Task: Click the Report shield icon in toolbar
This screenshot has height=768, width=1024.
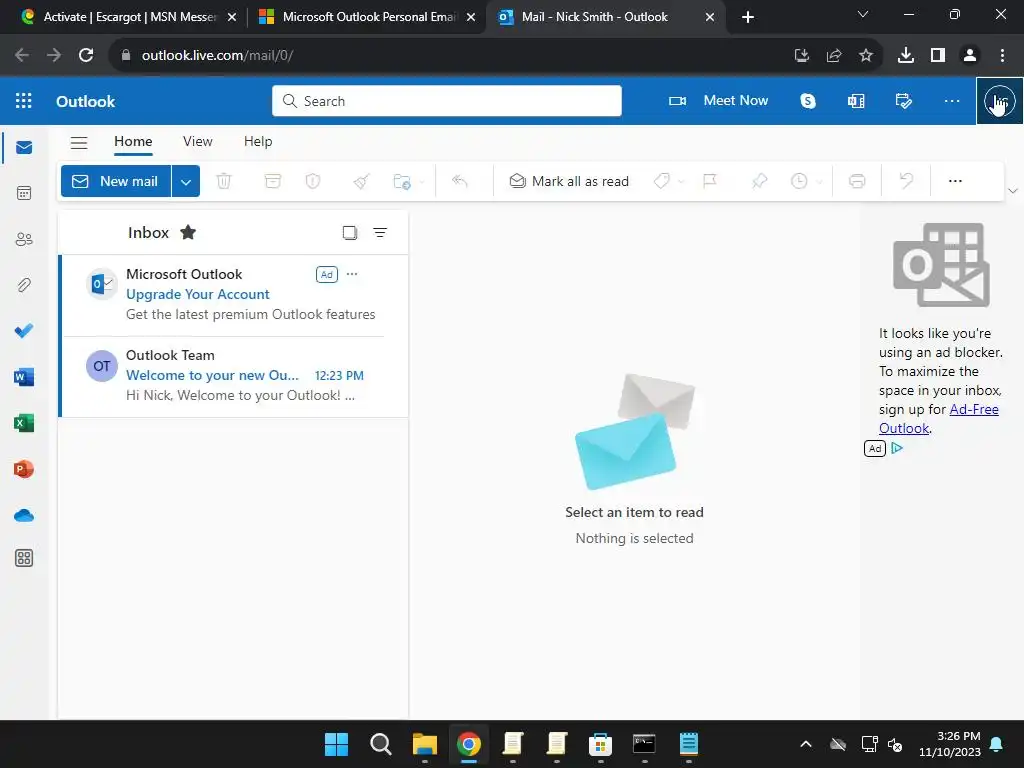Action: pos(313,181)
